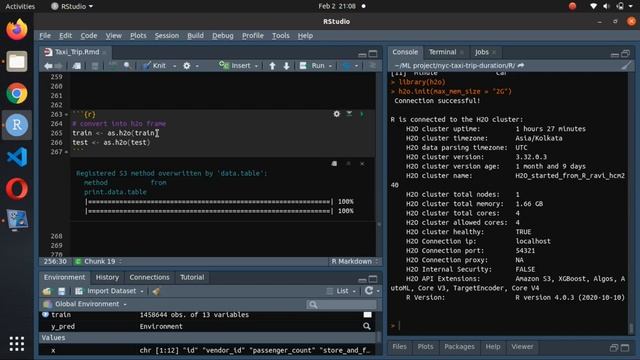Open the Tools menu
This screenshot has height=360, width=640.
[280, 36]
